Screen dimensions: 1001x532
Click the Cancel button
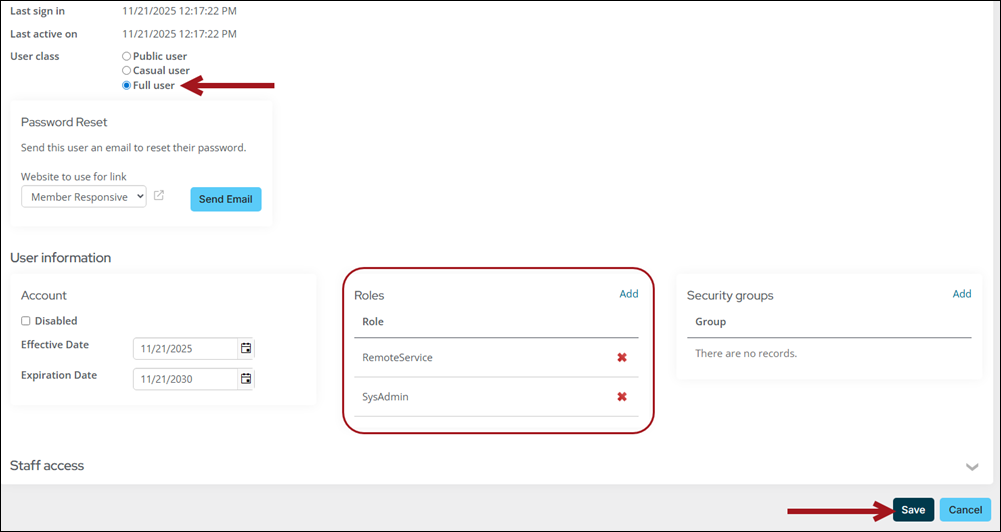coord(965,510)
